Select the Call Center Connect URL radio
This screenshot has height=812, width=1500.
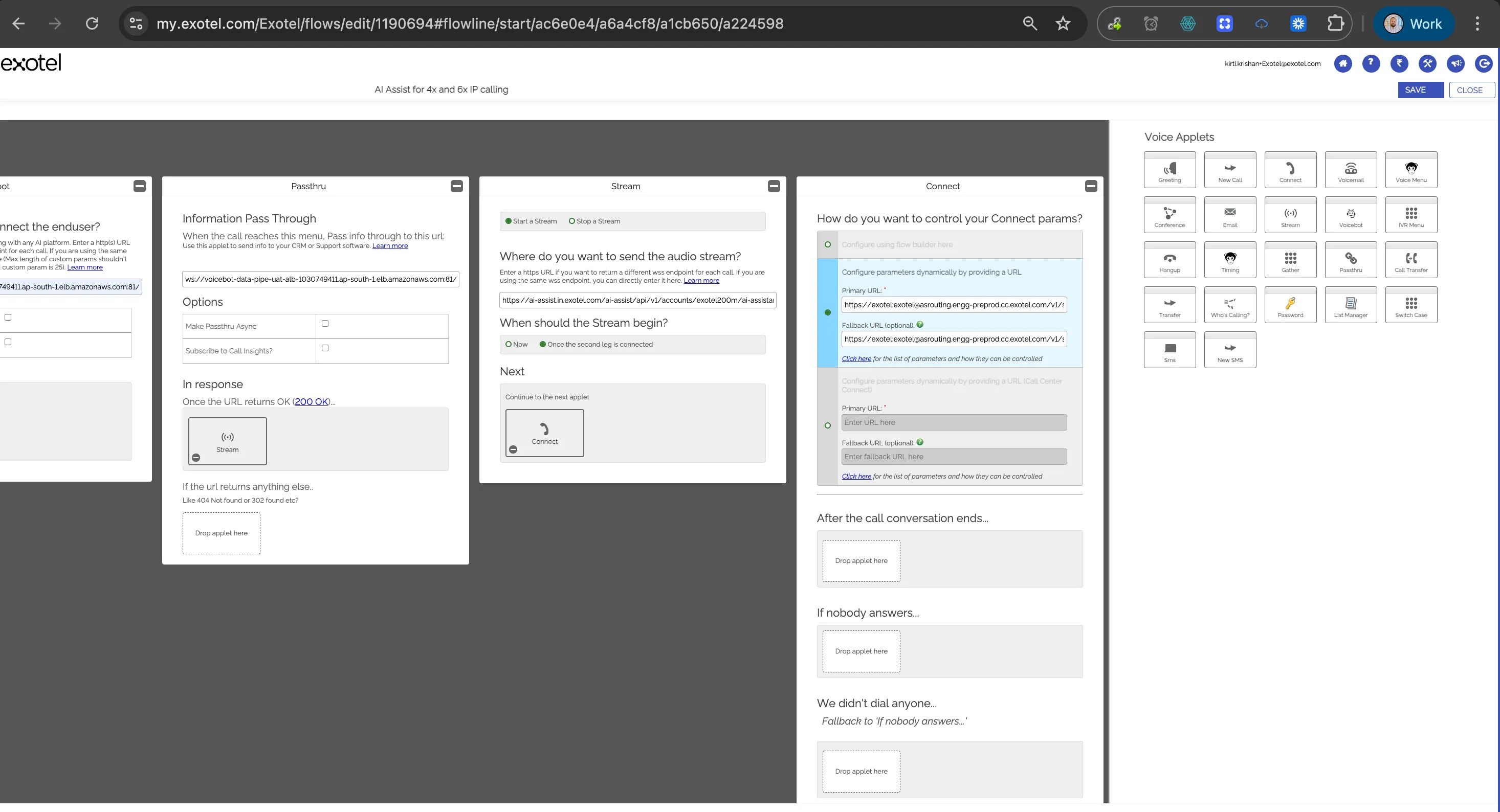tap(827, 425)
